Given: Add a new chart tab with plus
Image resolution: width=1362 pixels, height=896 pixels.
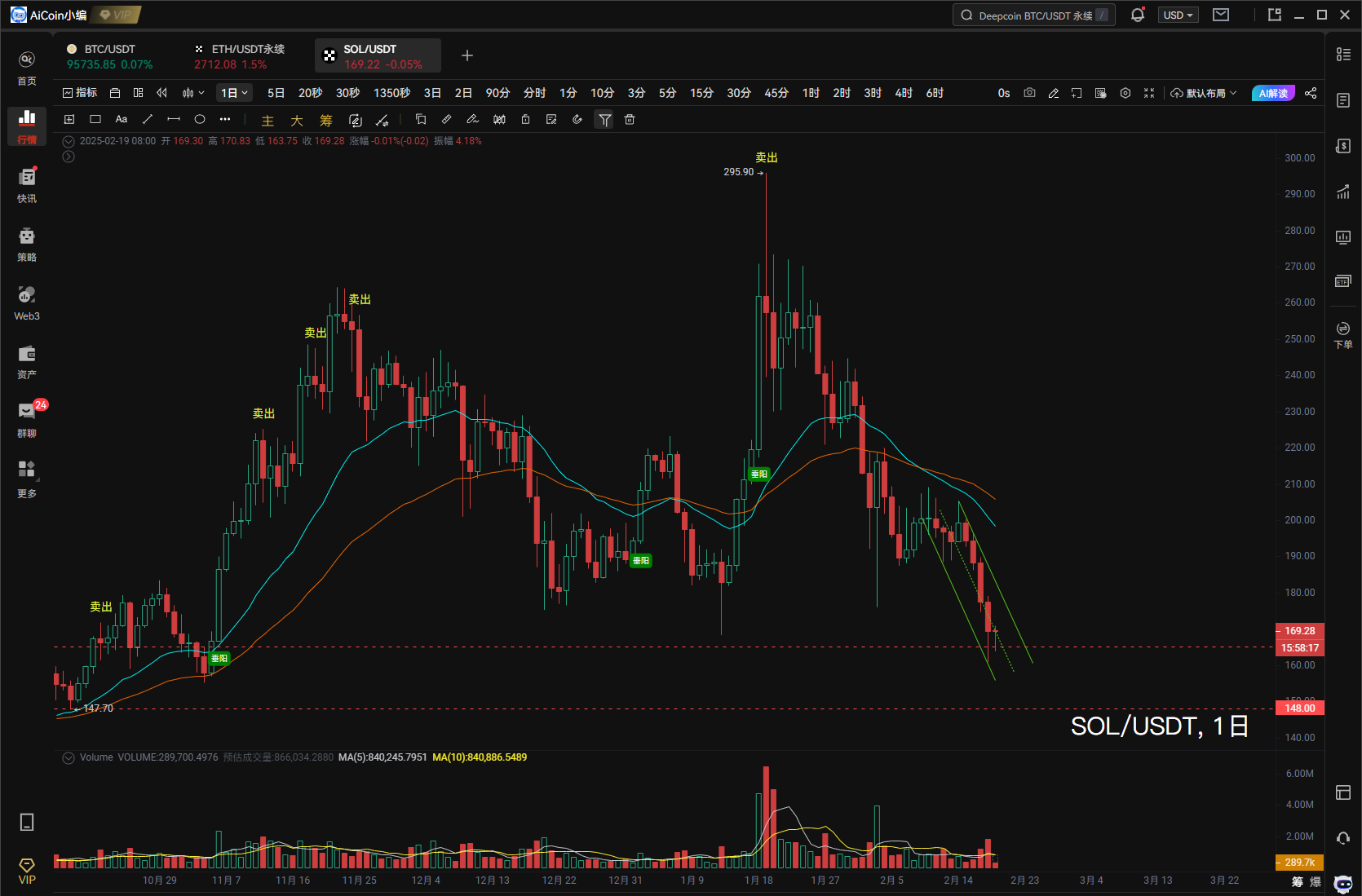Looking at the screenshot, I should 467,55.
